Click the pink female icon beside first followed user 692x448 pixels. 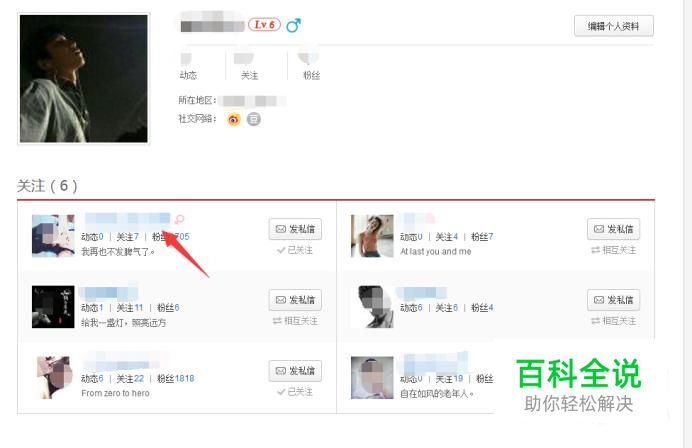[x=179, y=219]
